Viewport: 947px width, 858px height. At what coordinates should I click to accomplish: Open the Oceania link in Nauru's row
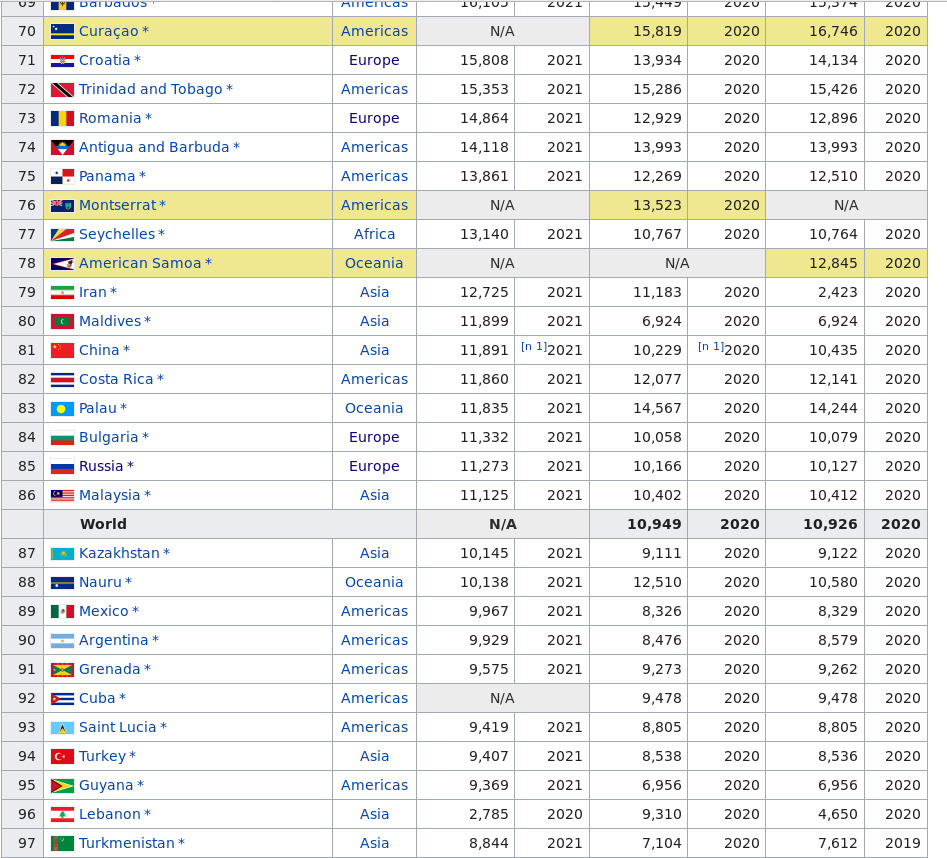(x=374, y=582)
